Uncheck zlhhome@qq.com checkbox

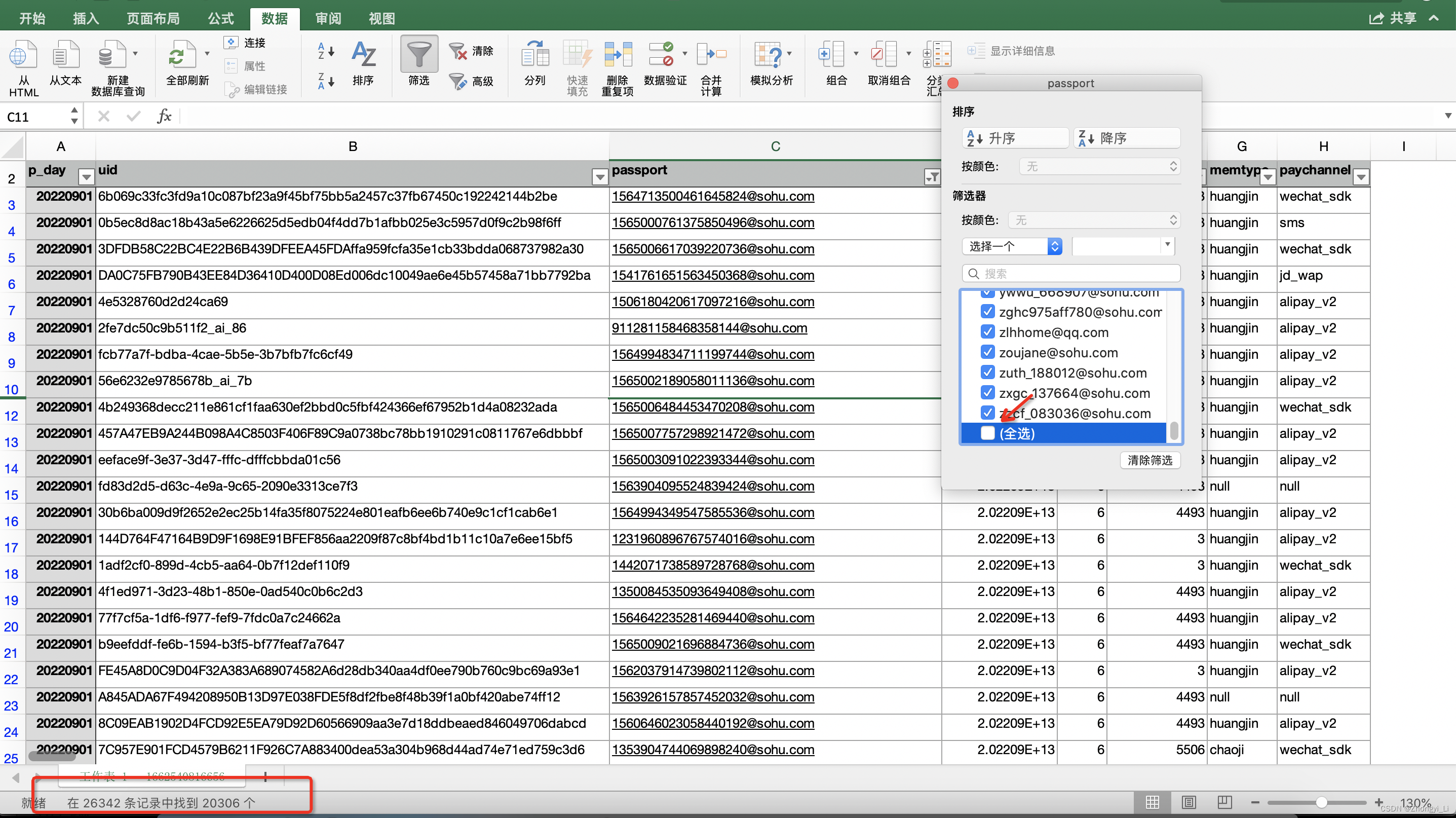coord(987,332)
